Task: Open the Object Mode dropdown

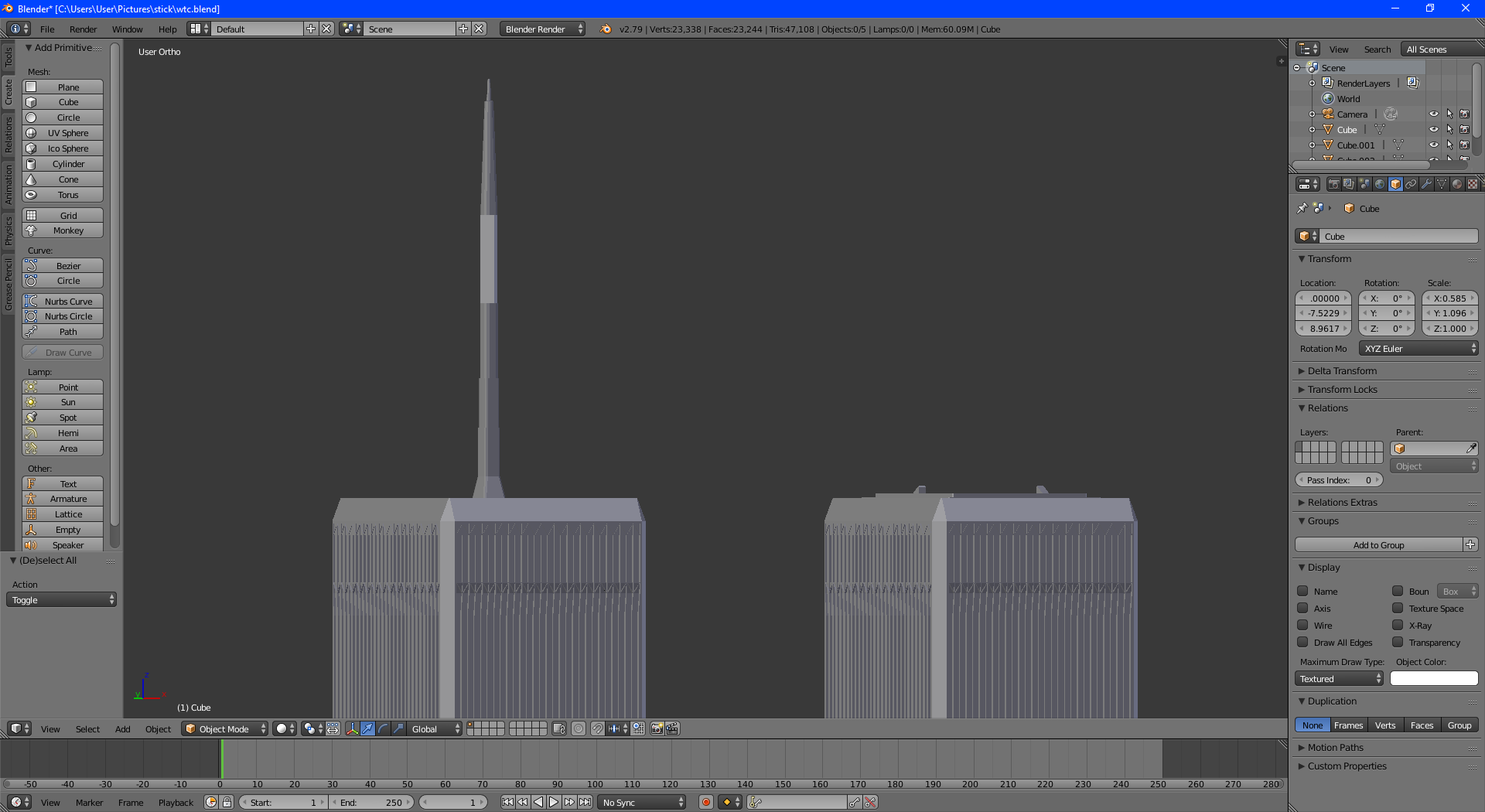Action: 224,728
